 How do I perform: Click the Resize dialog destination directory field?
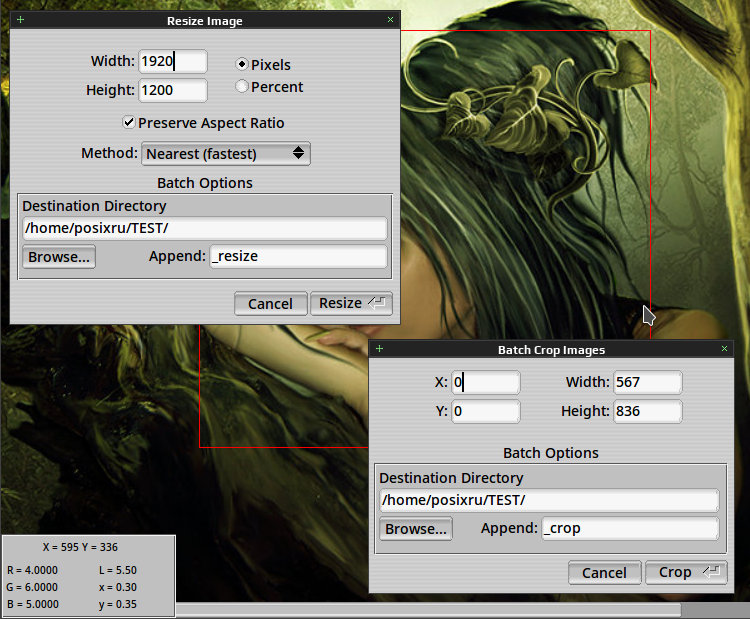pyautogui.click(x=205, y=228)
